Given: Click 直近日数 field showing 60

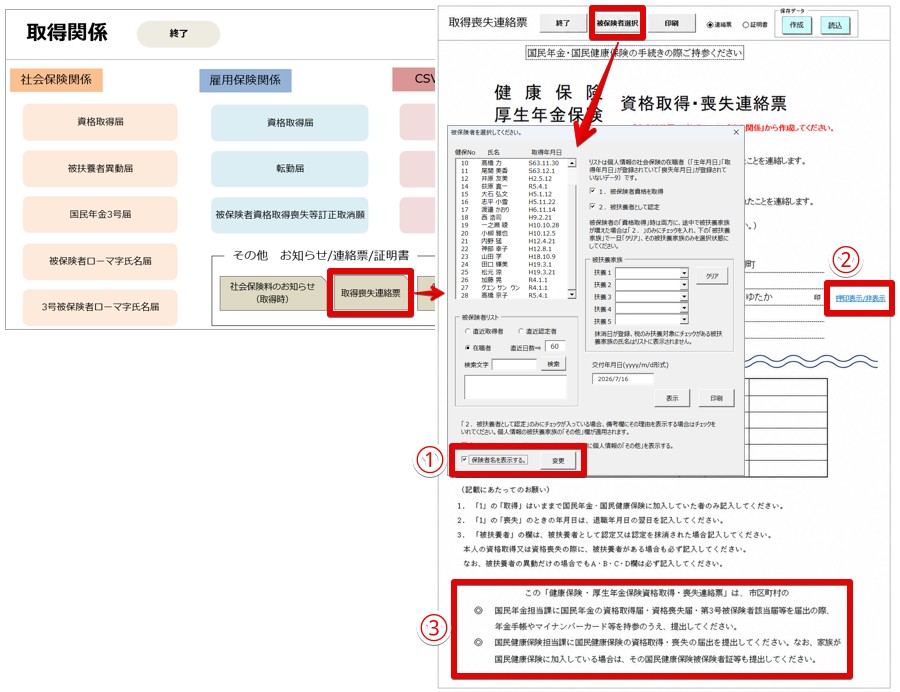Looking at the screenshot, I should [555, 347].
